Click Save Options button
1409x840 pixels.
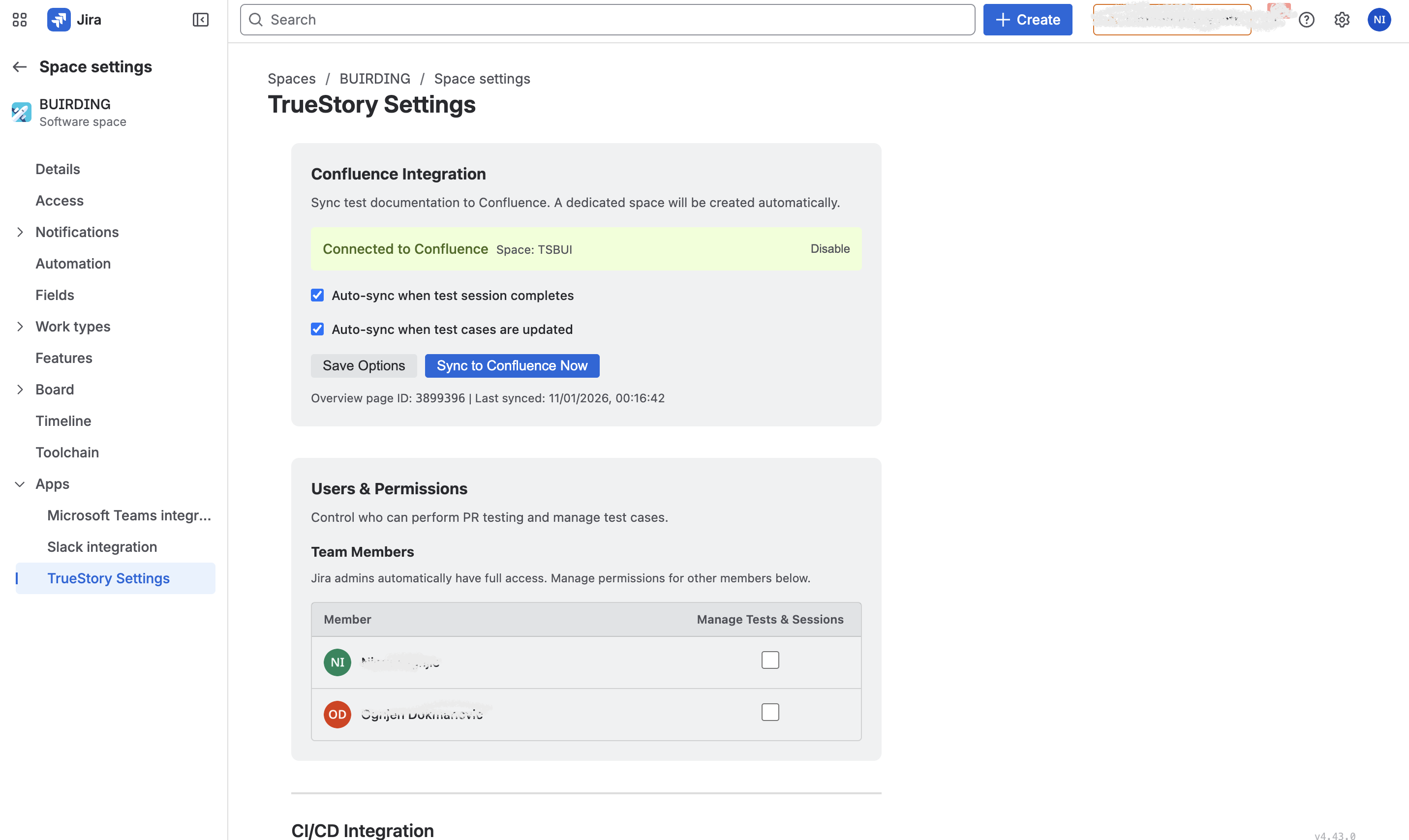pos(364,366)
